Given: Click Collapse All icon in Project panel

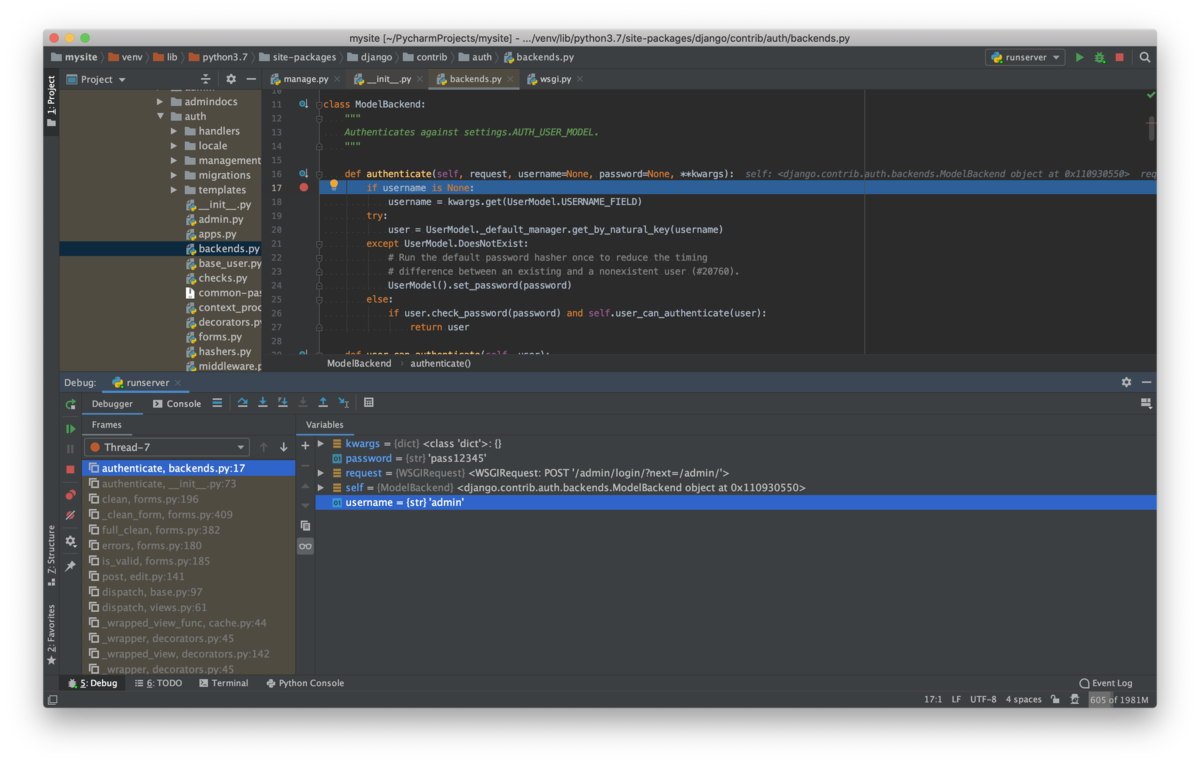Looking at the screenshot, I should click(206, 79).
